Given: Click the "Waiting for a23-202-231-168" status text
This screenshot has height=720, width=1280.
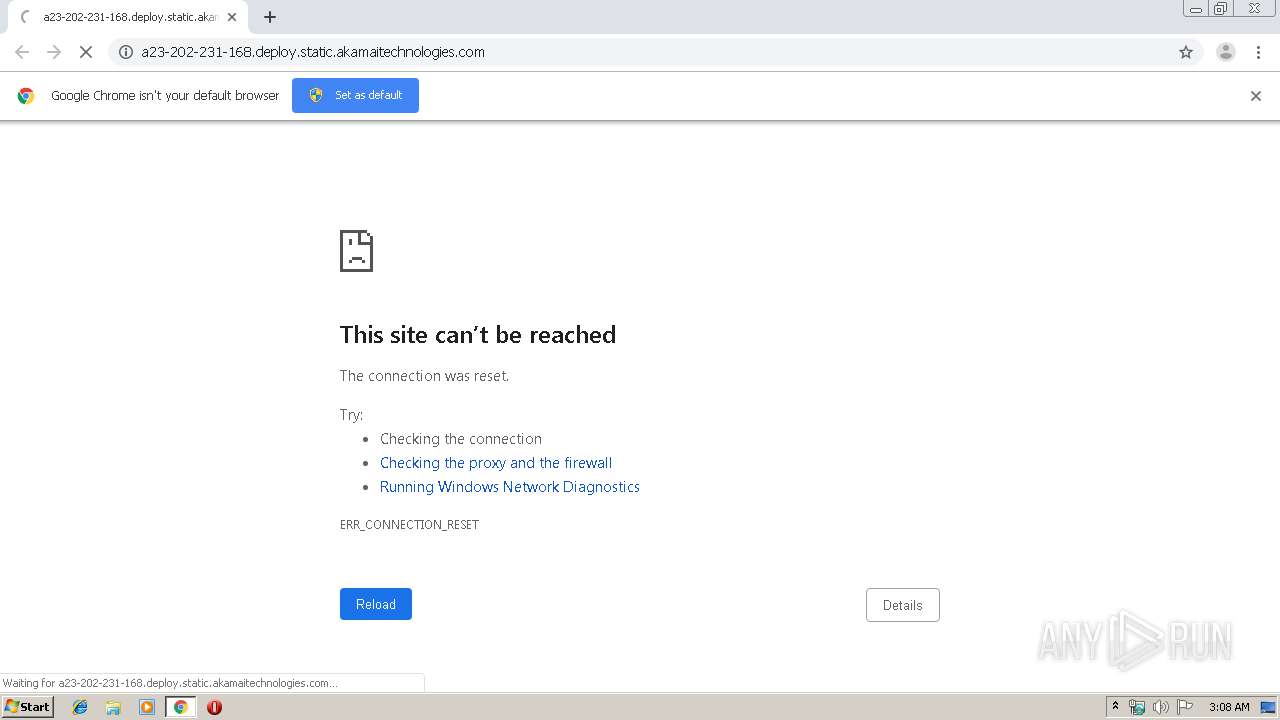Looking at the screenshot, I should tap(169, 683).
